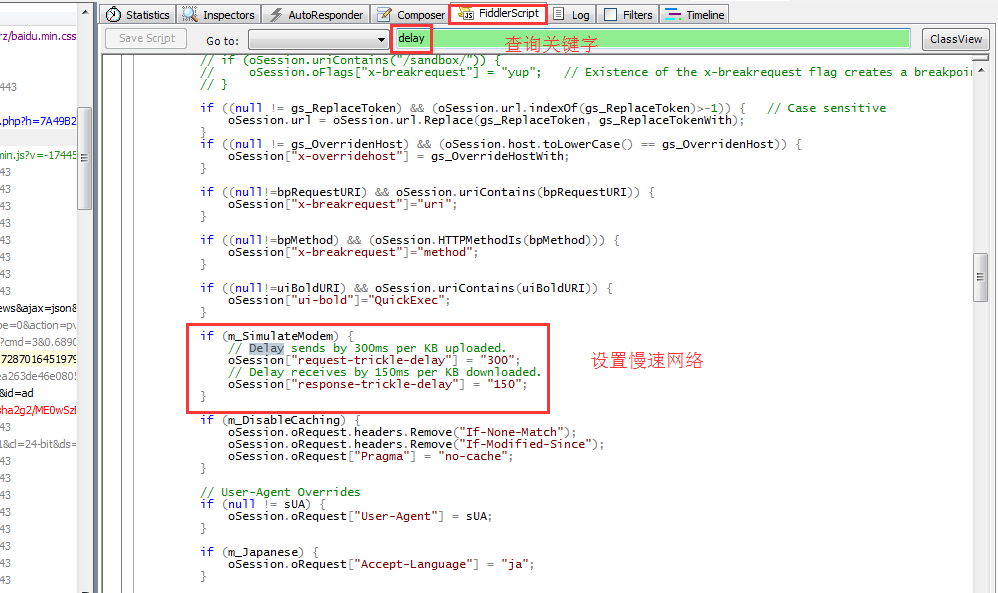Click the "Pragma" no-cache line
The width and height of the screenshot is (998, 593).
[370, 456]
